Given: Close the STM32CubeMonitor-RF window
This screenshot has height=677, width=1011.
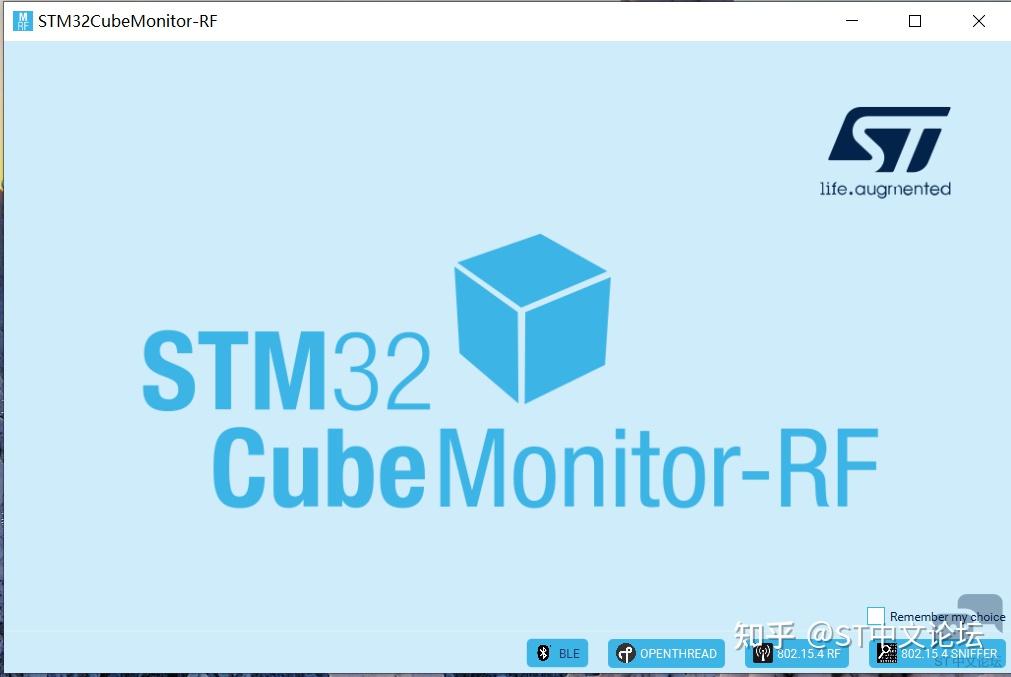Looking at the screenshot, I should pyautogui.click(x=978, y=20).
